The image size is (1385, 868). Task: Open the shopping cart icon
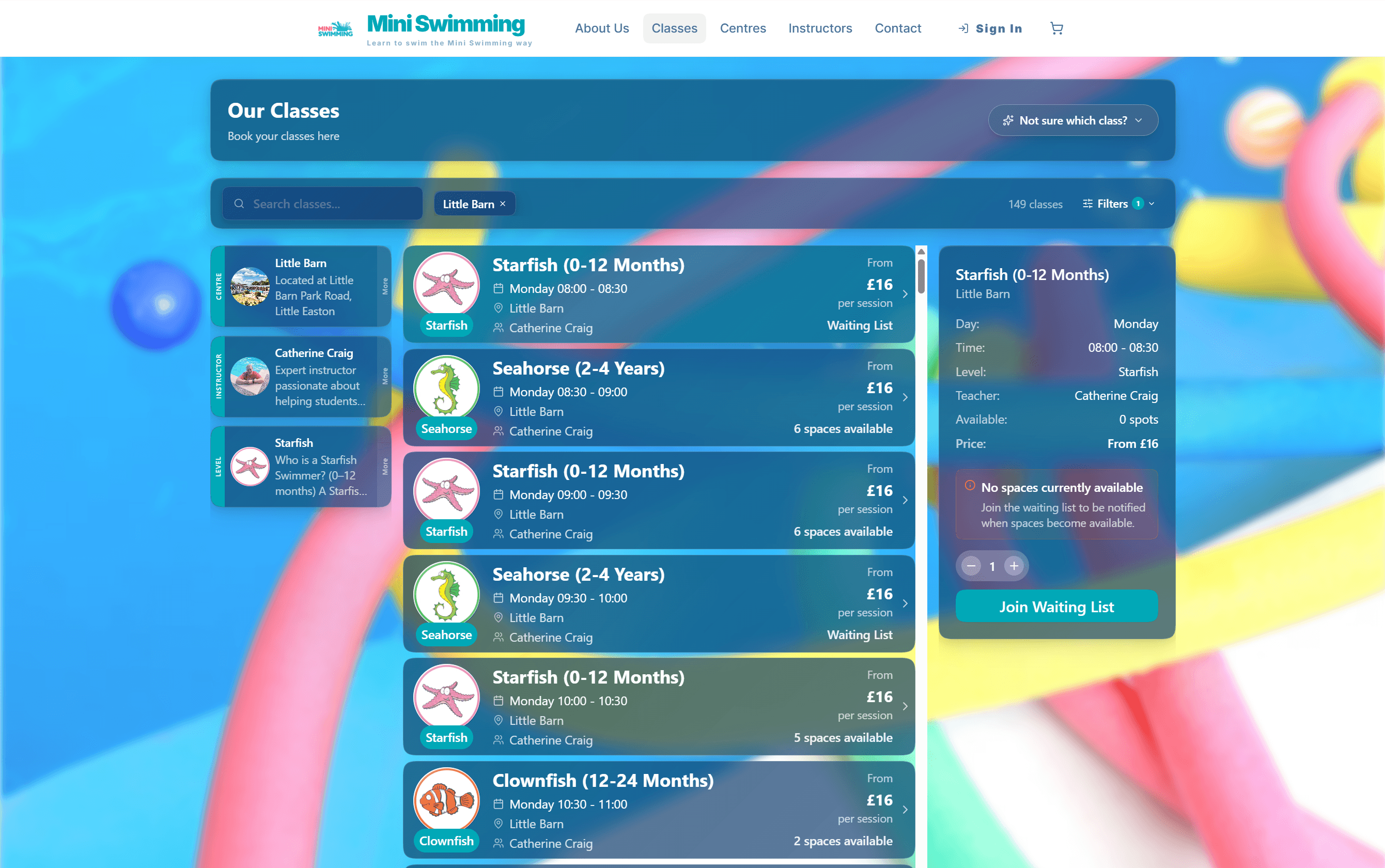(x=1056, y=28)
